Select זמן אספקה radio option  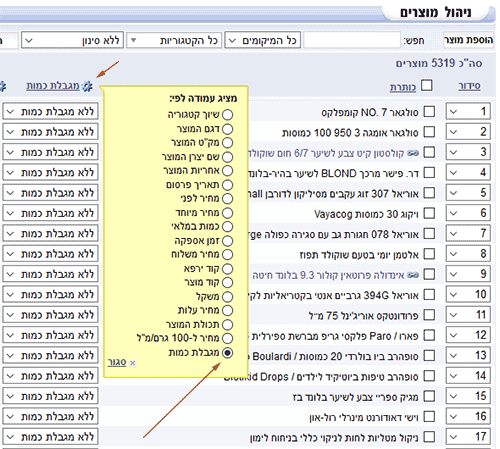point(227,241)
